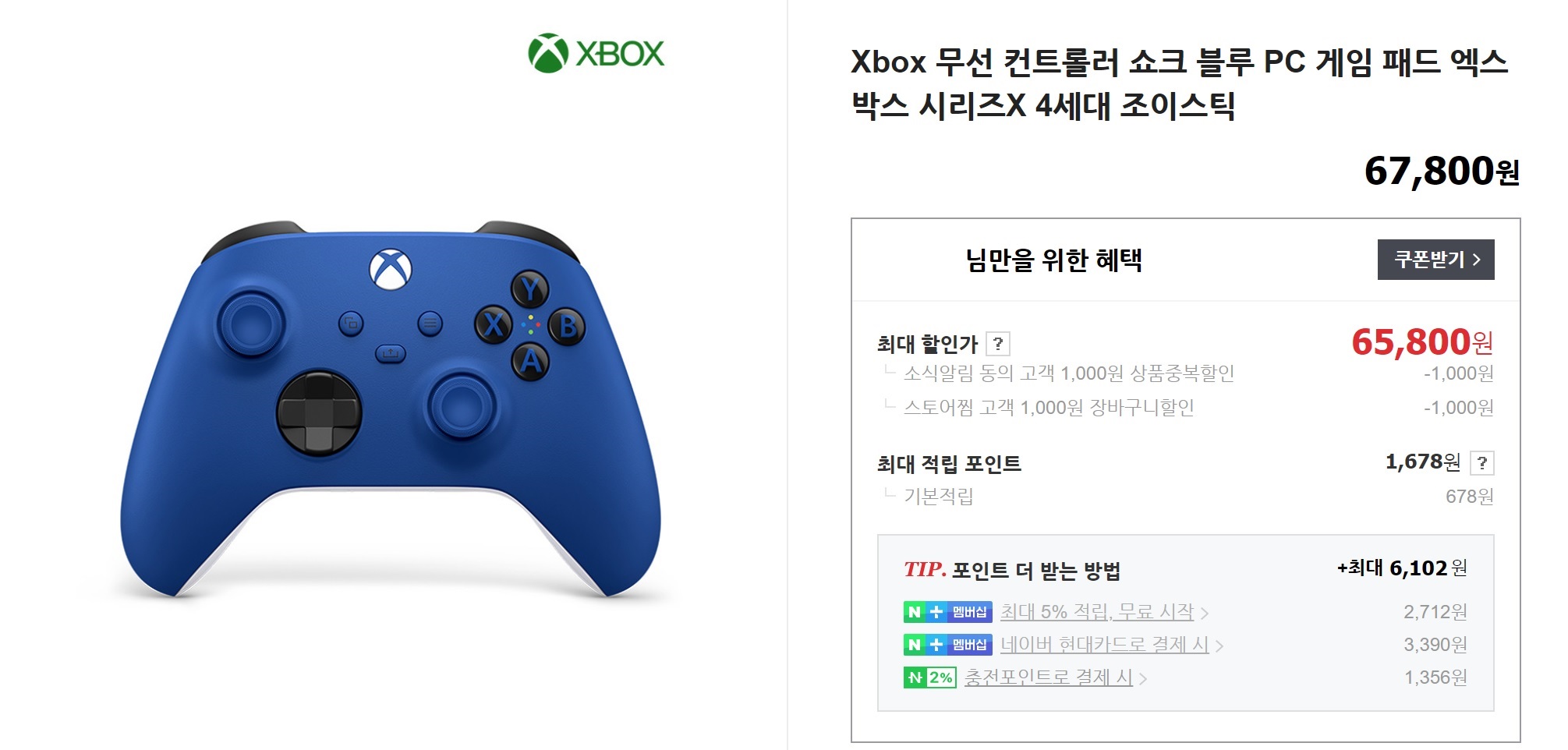Click the 쿠폰받기 coupon button

pos(1435,260)
